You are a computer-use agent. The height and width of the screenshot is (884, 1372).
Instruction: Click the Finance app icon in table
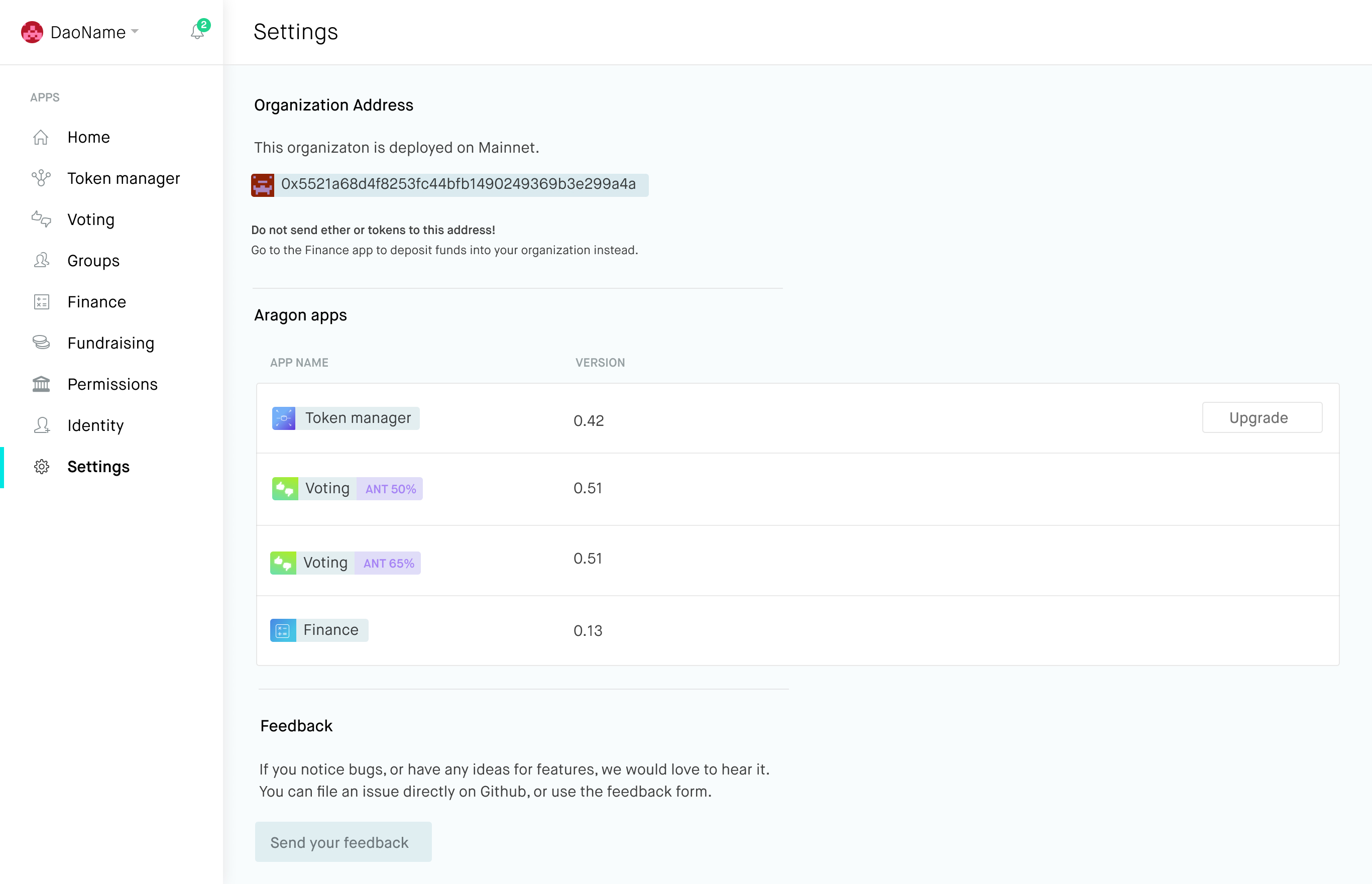tap(283, 630)
